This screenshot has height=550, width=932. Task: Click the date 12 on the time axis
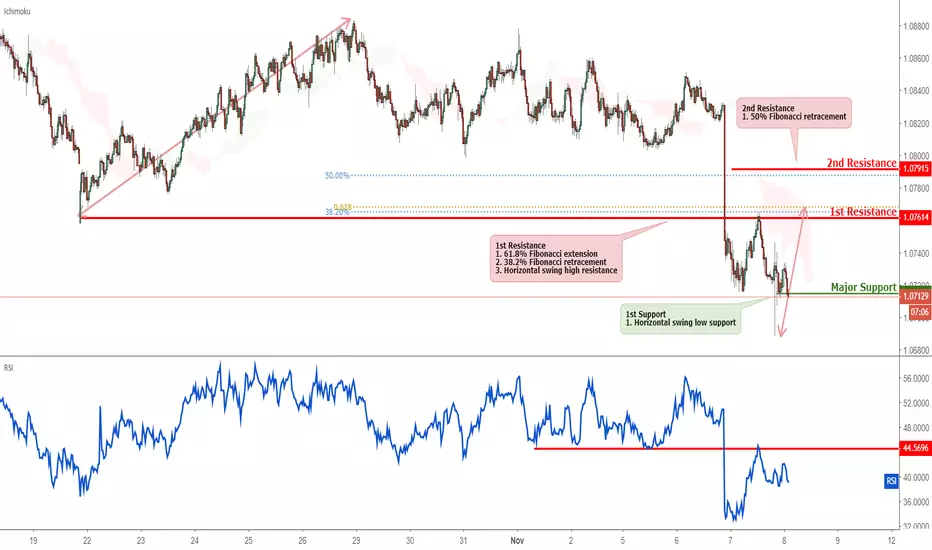click(892, 540)
